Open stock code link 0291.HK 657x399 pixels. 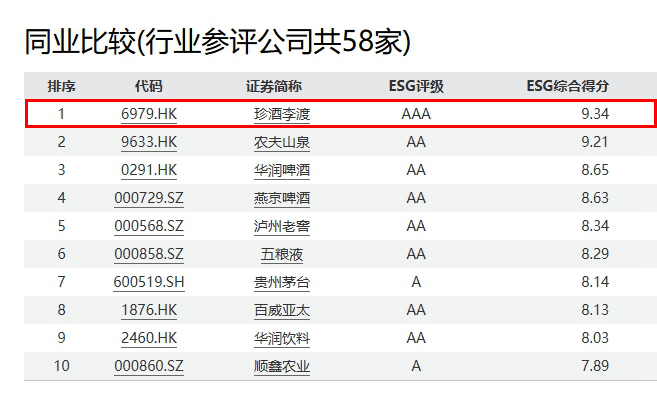[149, 170]
